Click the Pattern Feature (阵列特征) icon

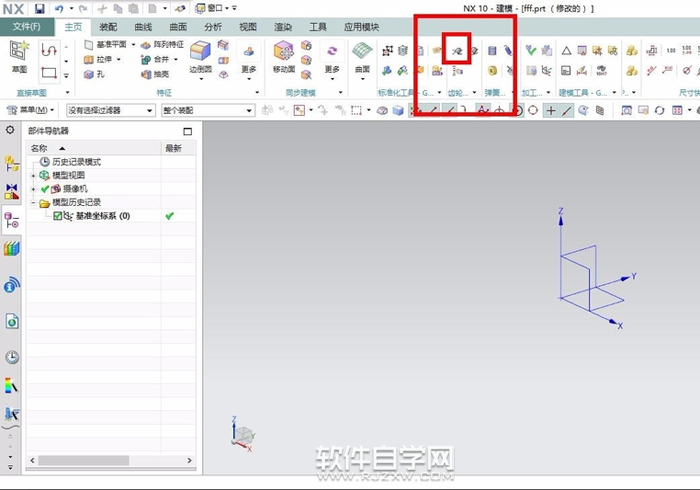(x=160, y=45)
